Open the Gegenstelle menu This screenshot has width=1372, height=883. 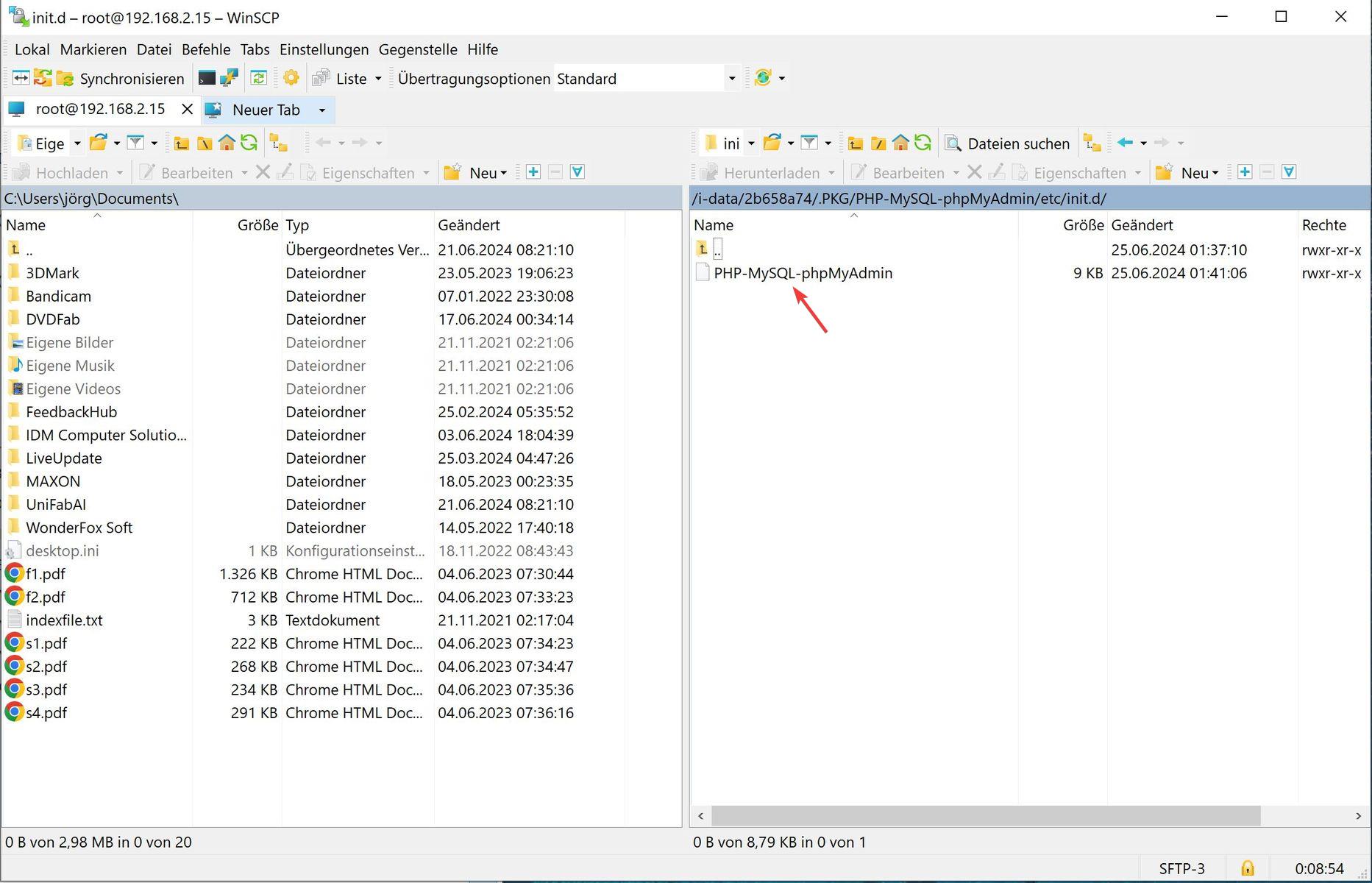418,49
